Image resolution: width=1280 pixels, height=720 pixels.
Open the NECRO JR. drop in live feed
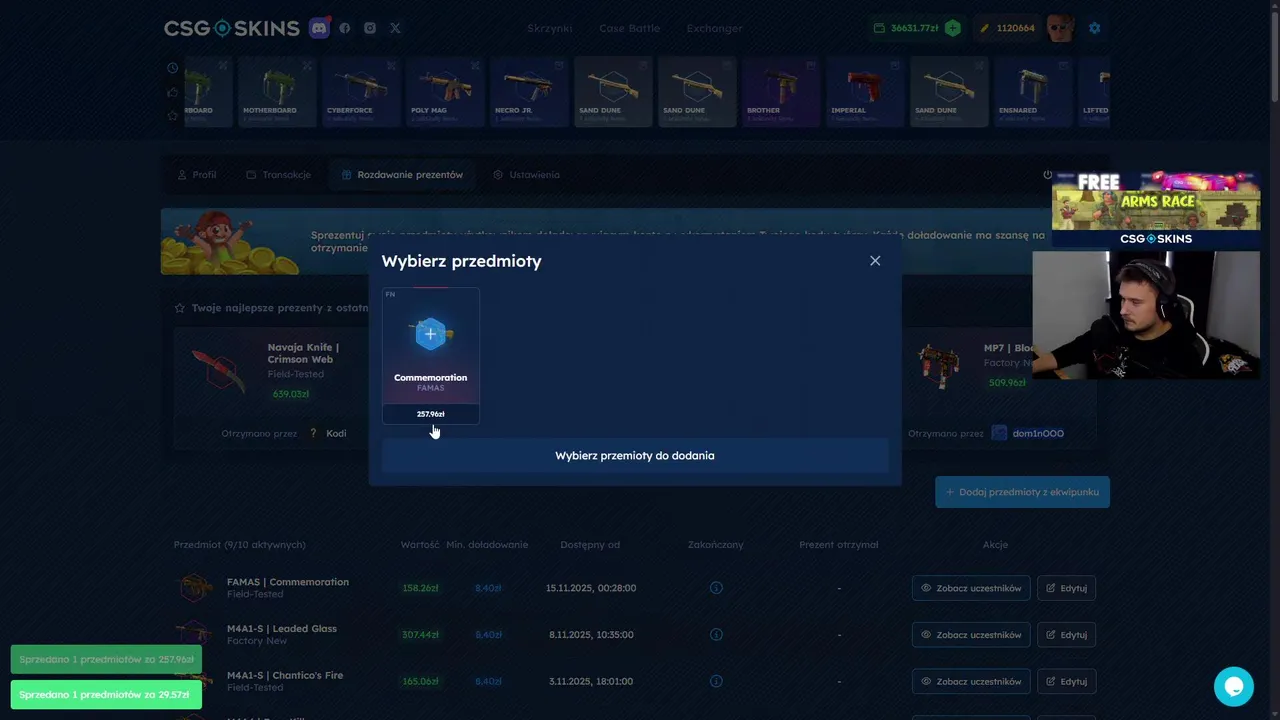[528, 92]
